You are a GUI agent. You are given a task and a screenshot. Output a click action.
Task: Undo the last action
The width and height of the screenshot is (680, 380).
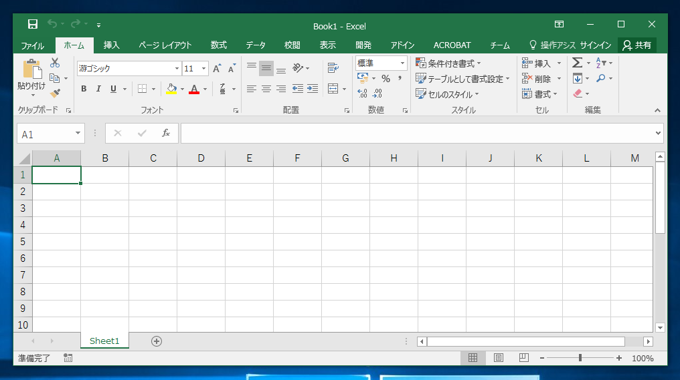click(52, 24)
